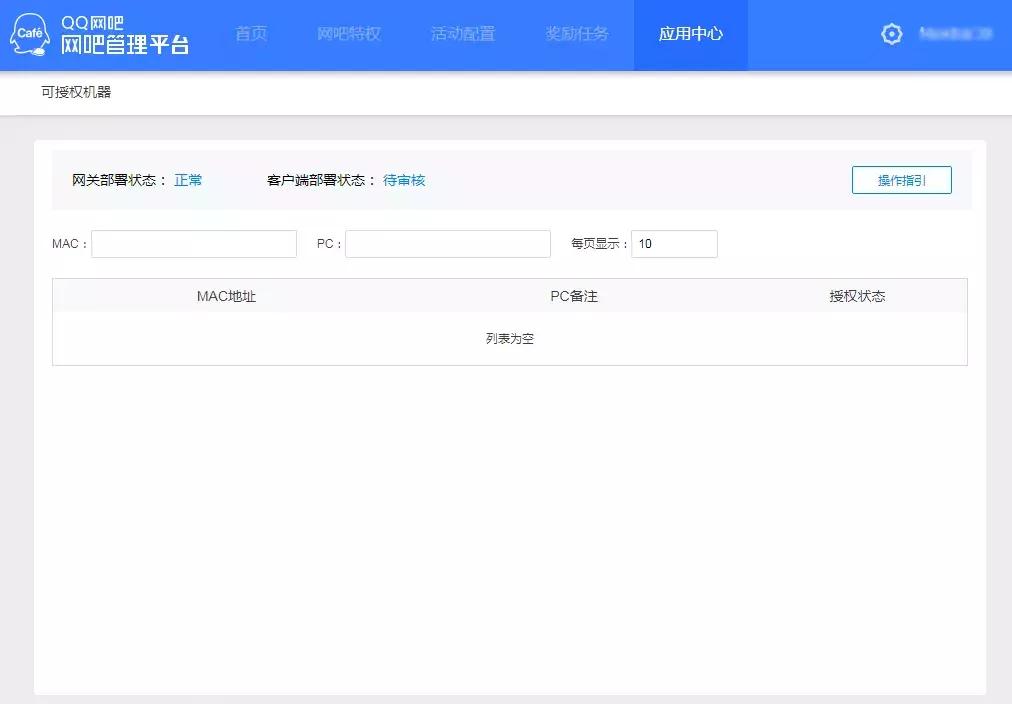Click the 待审核 client deployment status link
This screenshot has height=704, width=1012.
[x=404, y=180]
